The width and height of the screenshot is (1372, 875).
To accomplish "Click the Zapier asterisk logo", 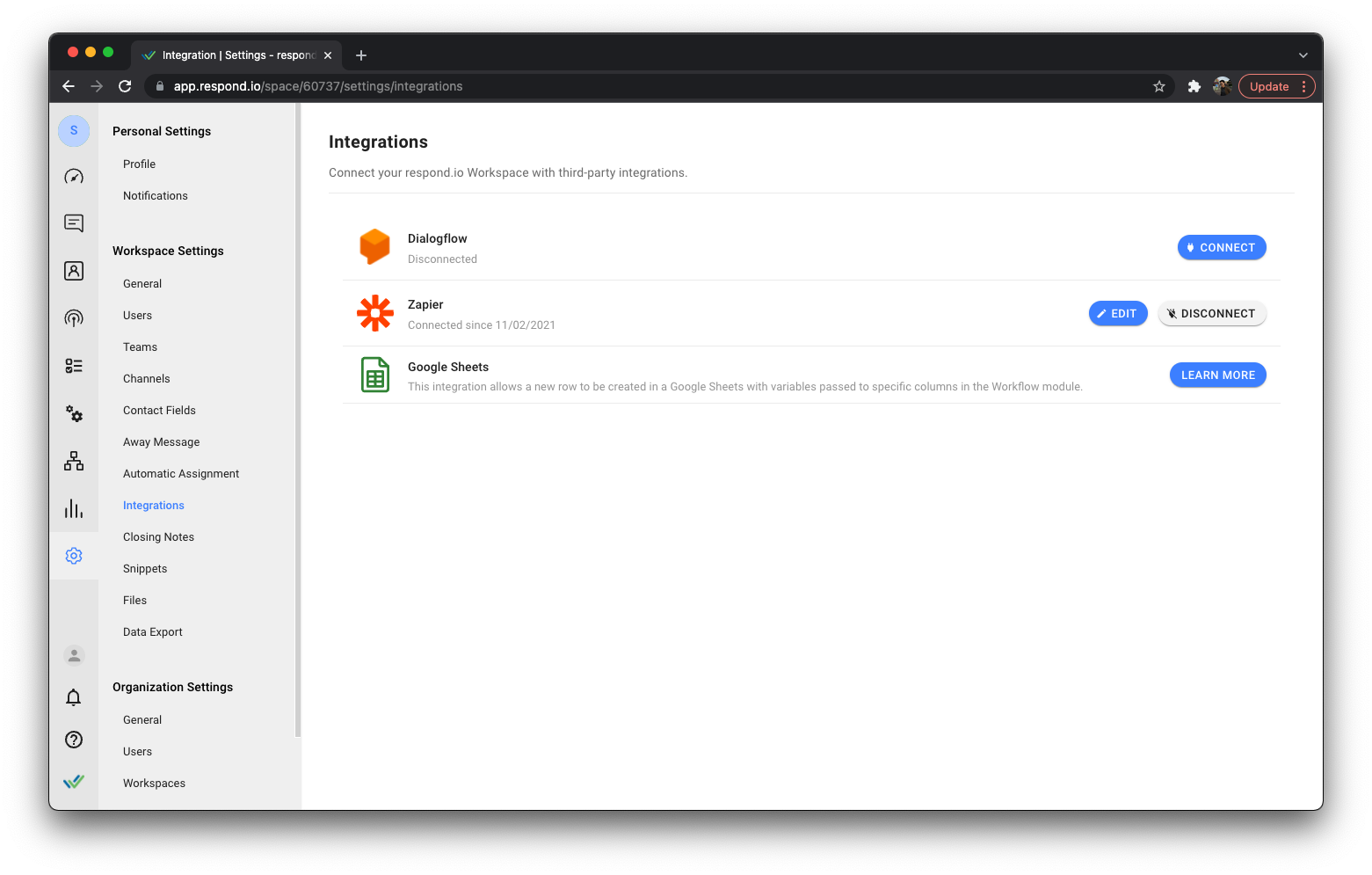I will tap(375, 313).
